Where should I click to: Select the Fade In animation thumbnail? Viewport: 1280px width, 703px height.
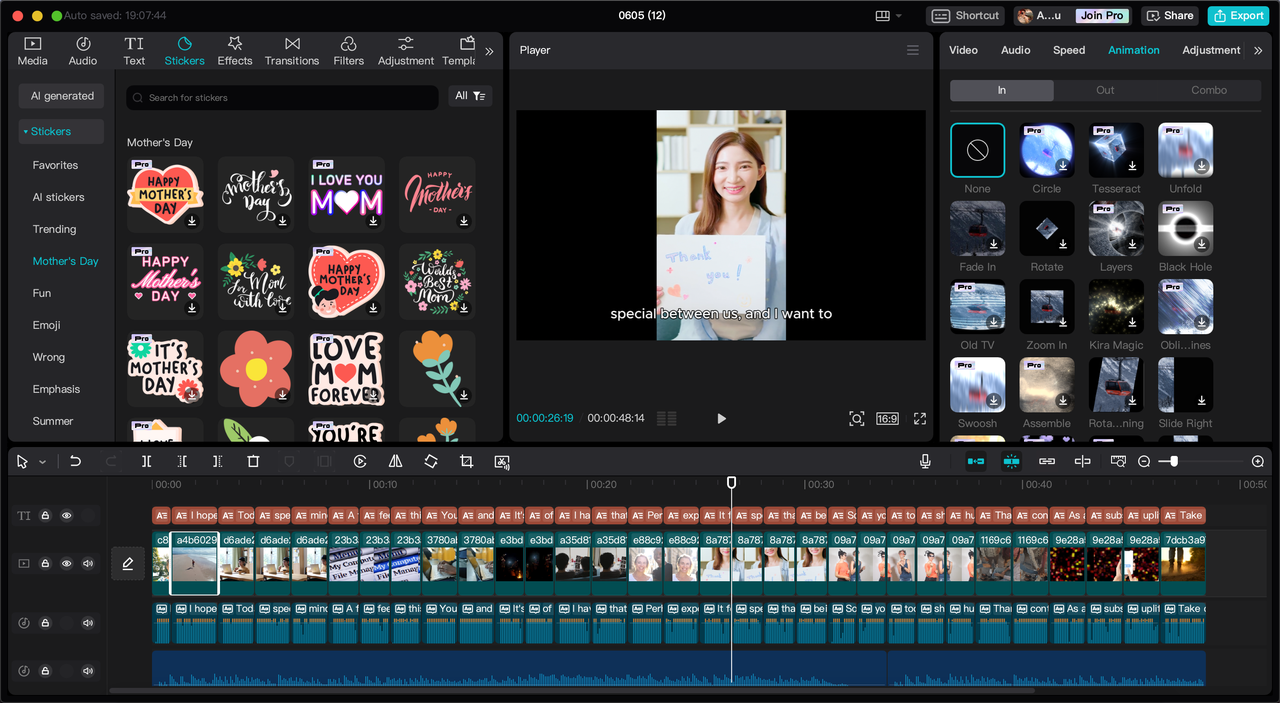(x=977, y=228)
